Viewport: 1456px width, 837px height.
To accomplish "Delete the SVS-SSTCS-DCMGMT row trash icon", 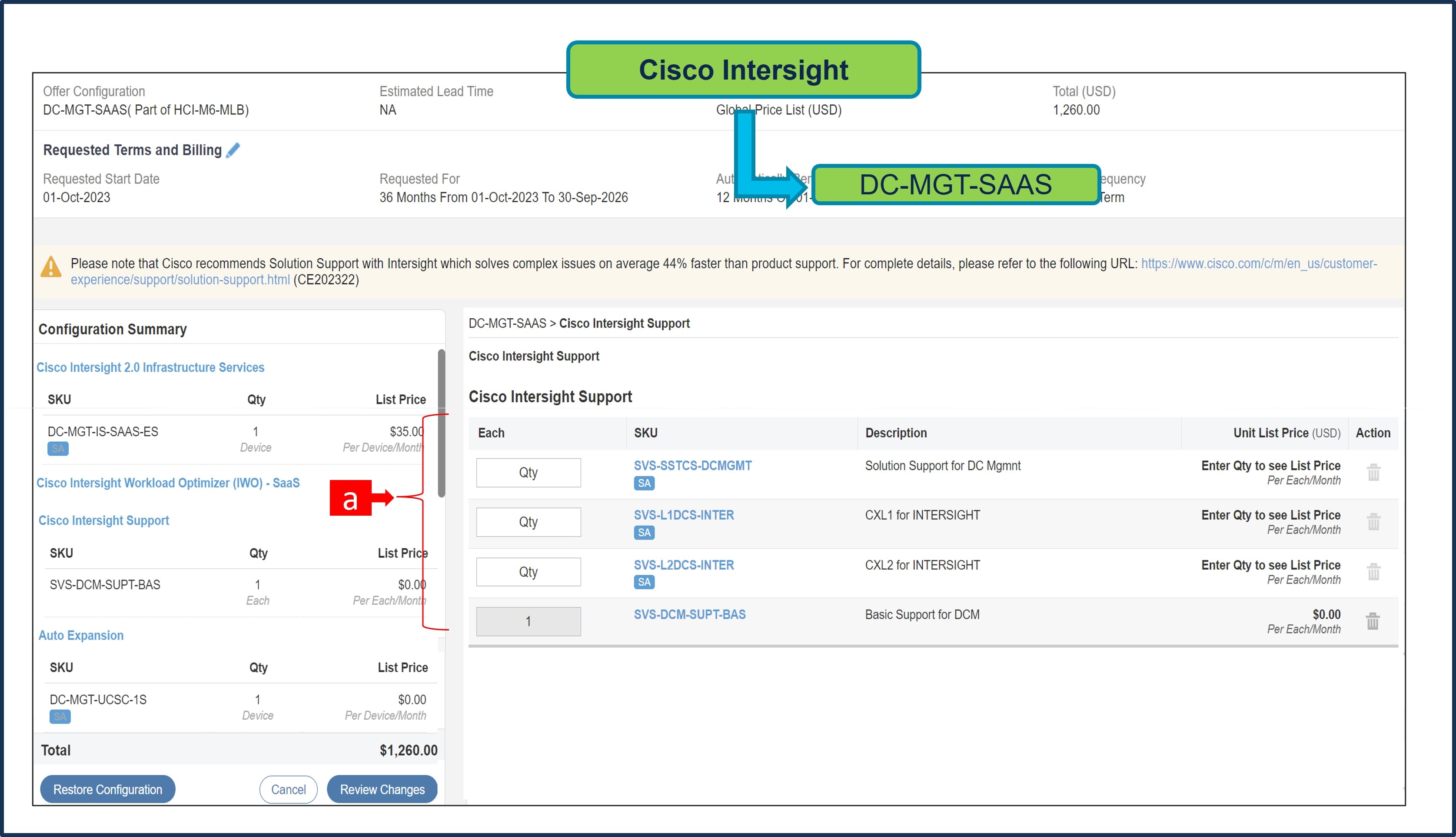I will coord(1373,472).
